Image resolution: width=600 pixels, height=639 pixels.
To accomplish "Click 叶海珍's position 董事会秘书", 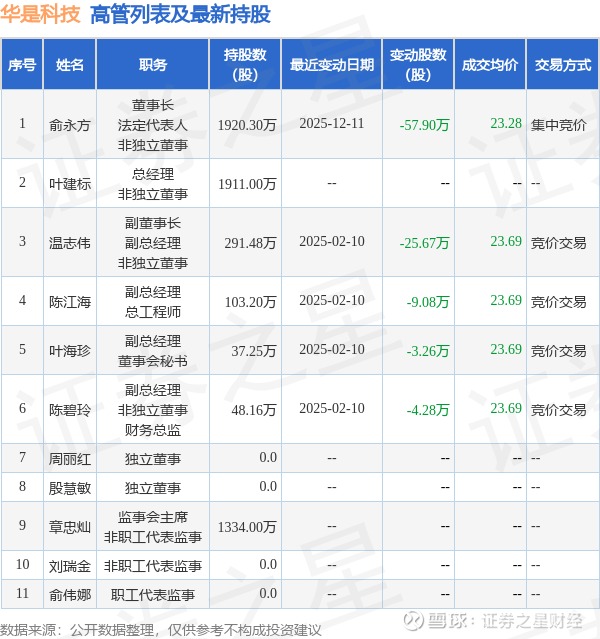I will tap(152, 361).
